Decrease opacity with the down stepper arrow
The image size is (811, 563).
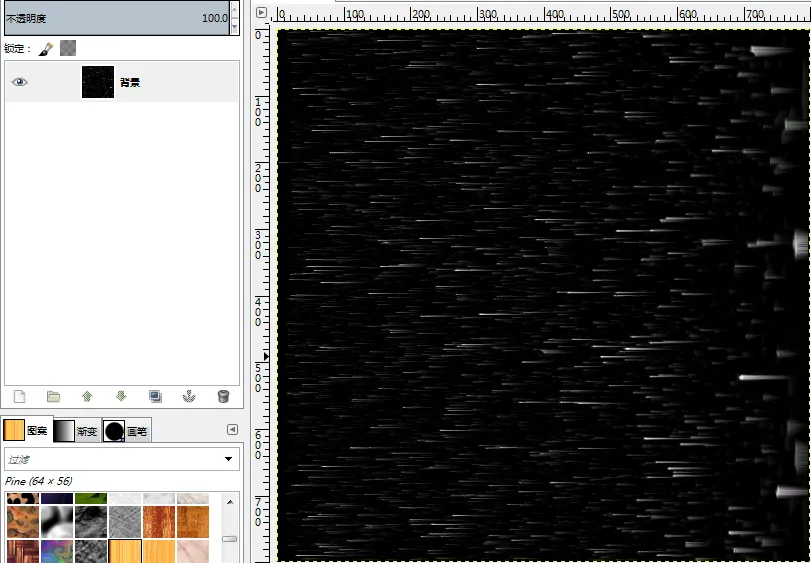pos(235,26)
